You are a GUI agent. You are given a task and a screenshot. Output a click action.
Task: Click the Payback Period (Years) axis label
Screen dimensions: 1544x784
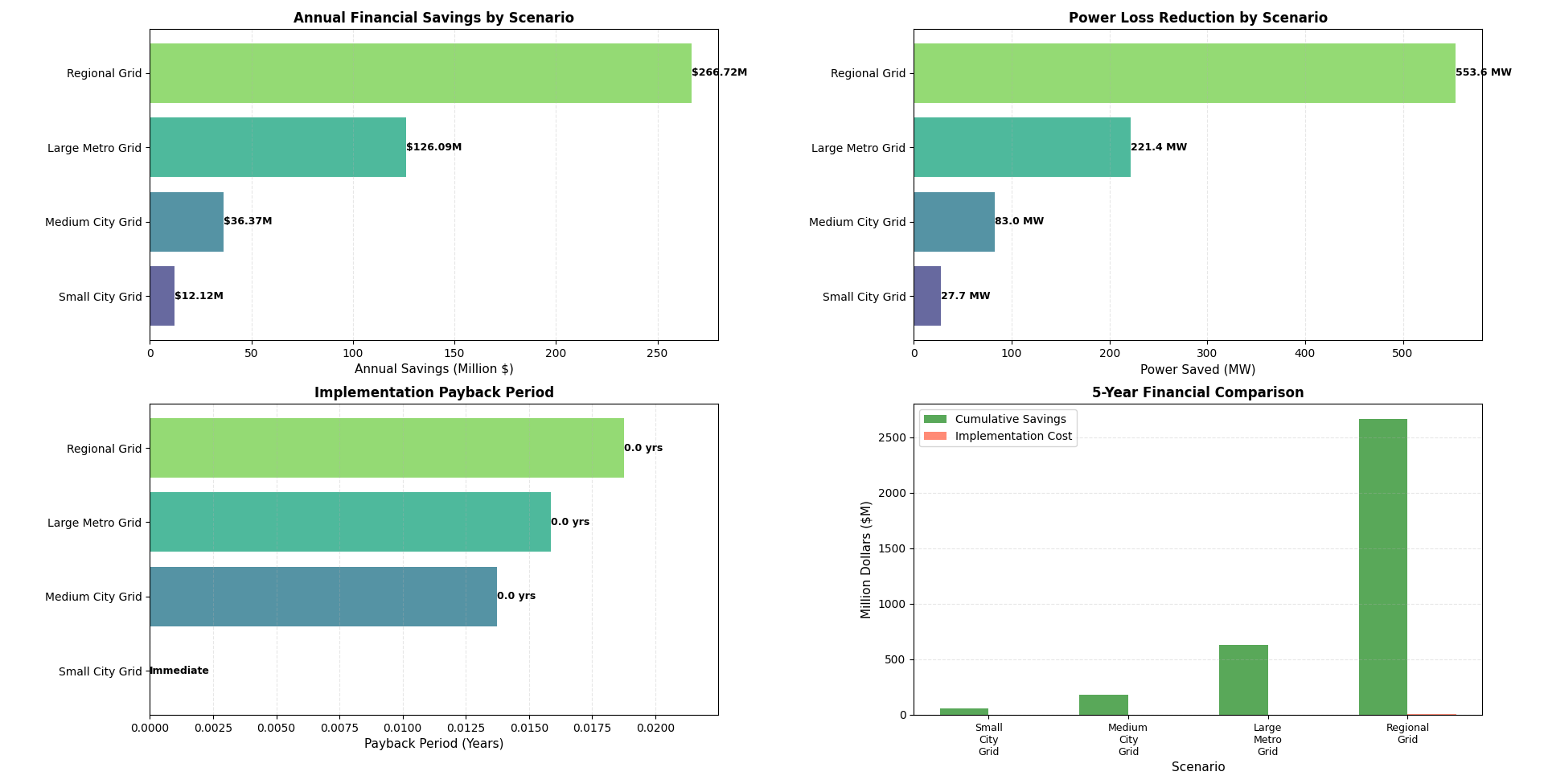(x=433, y=744)
